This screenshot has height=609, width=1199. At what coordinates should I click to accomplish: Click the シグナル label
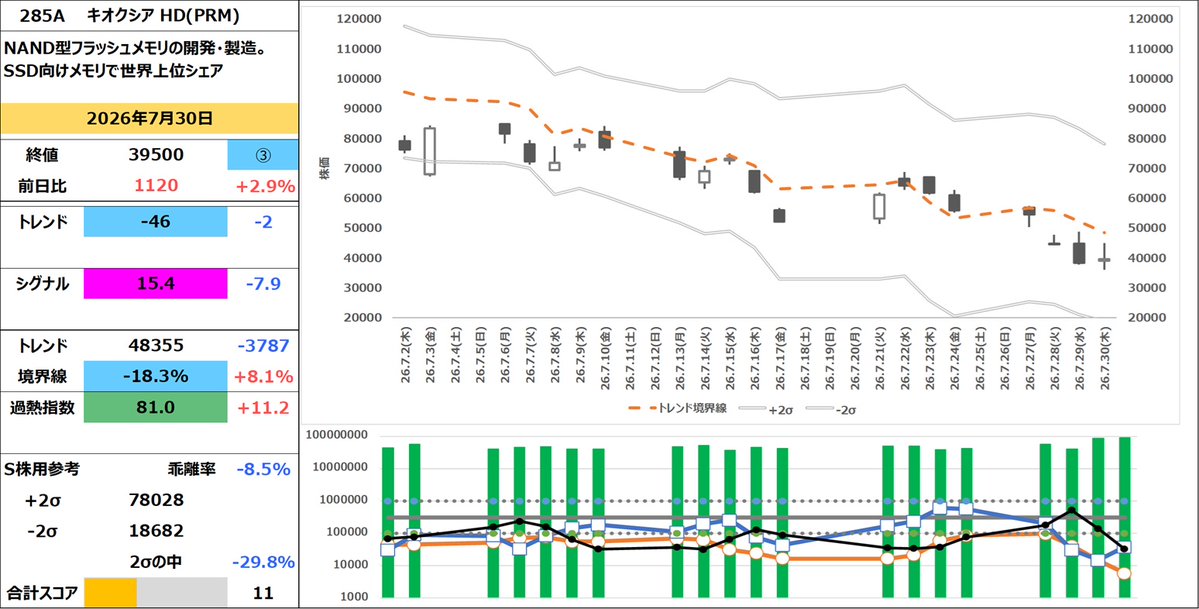tap(42, 284)
